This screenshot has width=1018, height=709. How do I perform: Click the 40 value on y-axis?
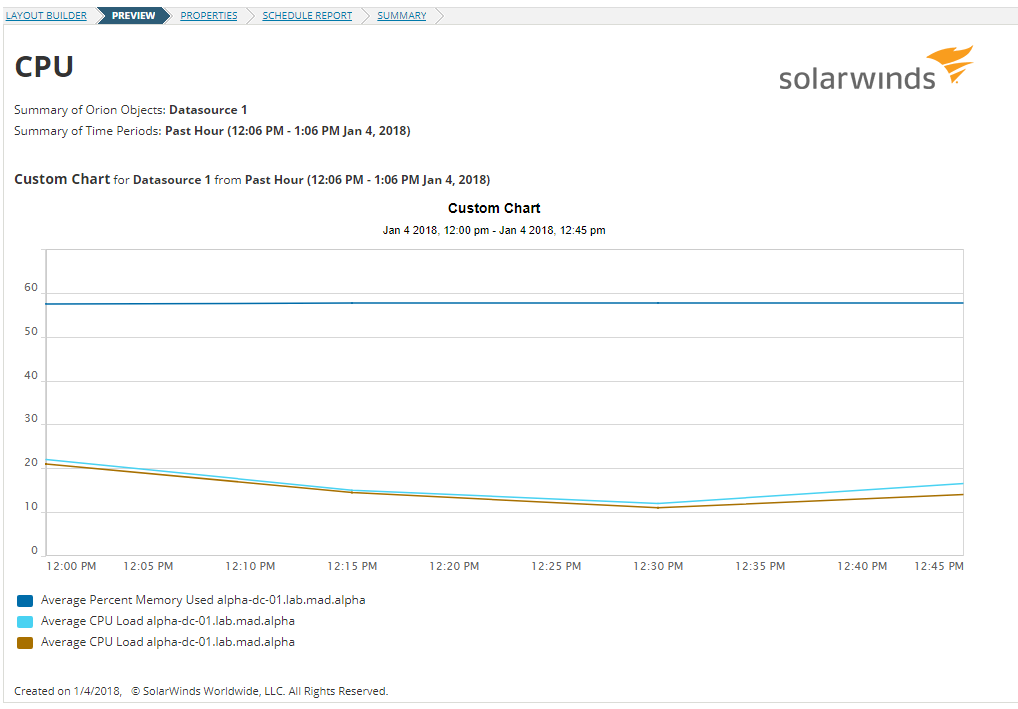click(x=31, y=375)
